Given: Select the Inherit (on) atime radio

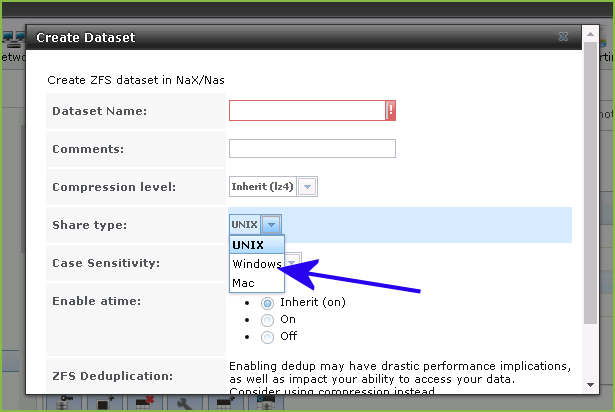Looking at the screenshot, I should [267, 303].
